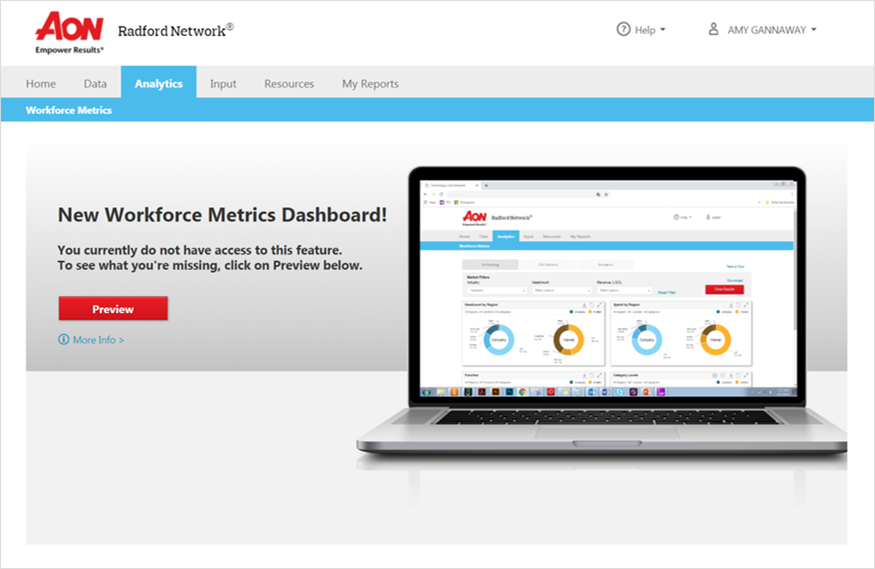The width and height of the screenshot is (875, 569).
Task: Select the Workforce Metrics submenu item
Action: 69,110
